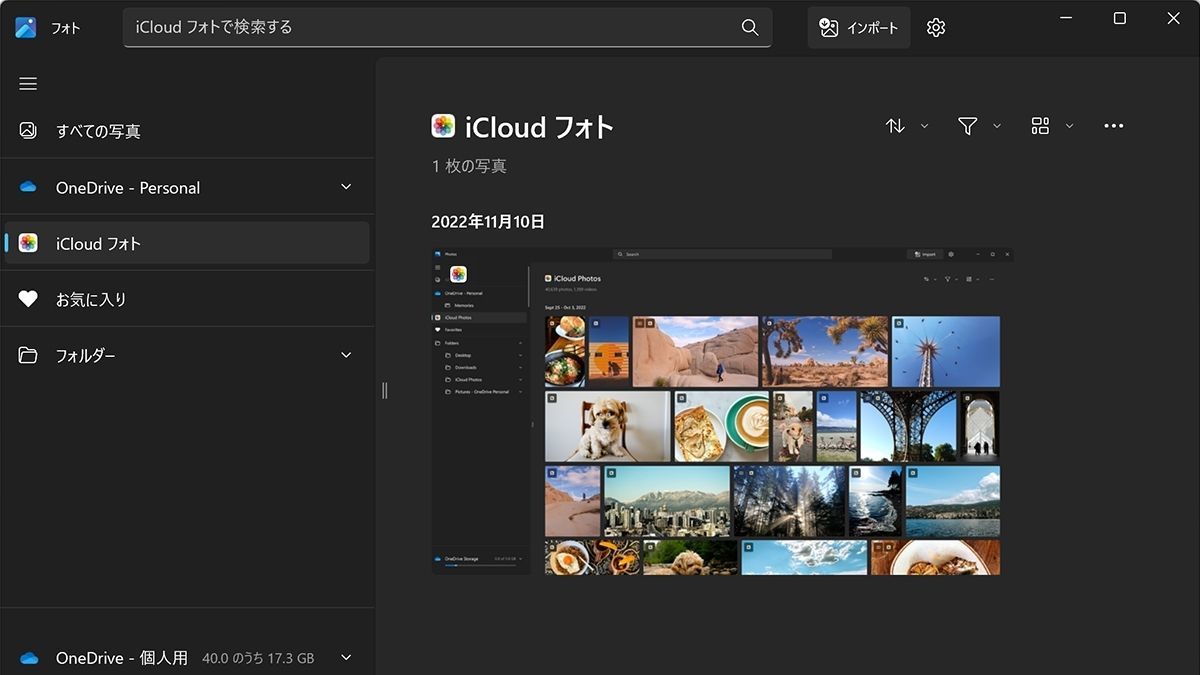
Task: Select OneDrive - Personal in the sidebar
Action: pos(187,187)
